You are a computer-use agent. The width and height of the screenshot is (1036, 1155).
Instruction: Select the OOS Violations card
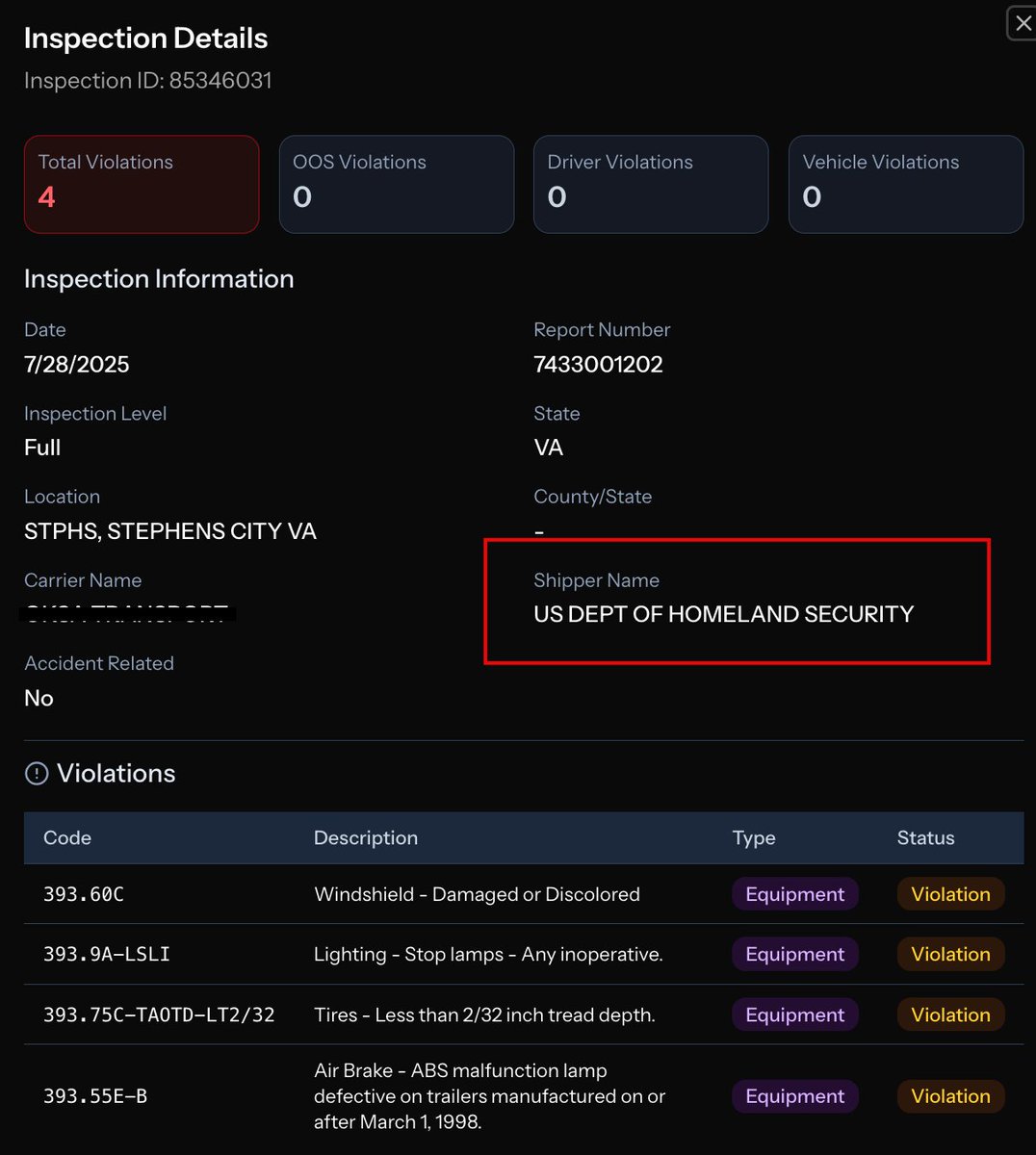397,184
